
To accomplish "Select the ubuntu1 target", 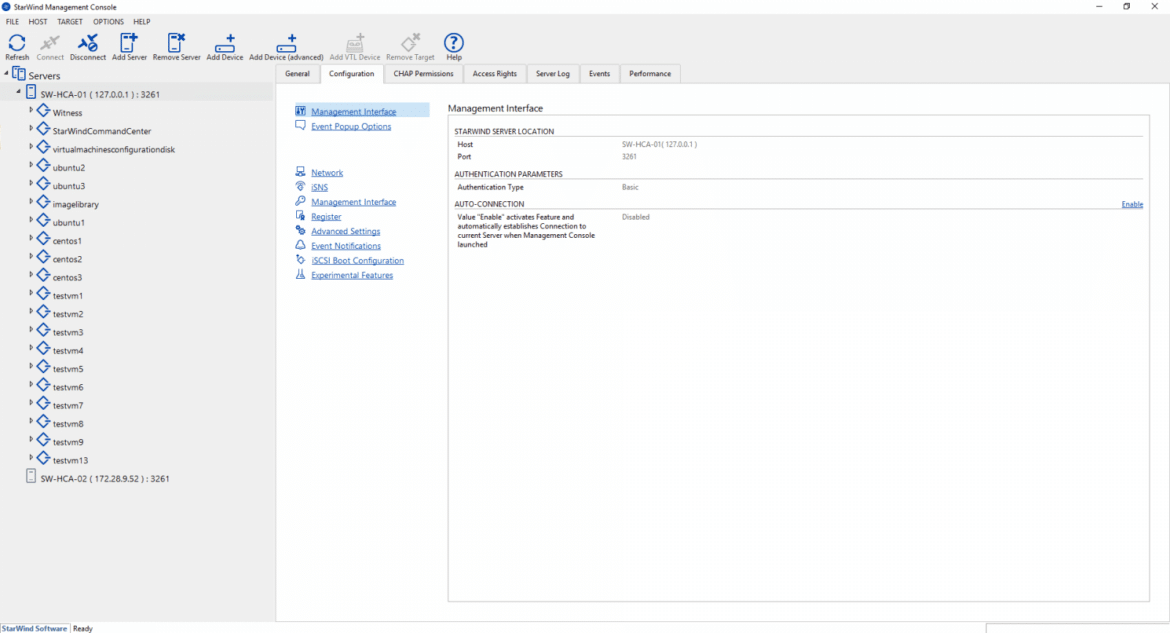I will click(69, 222).
